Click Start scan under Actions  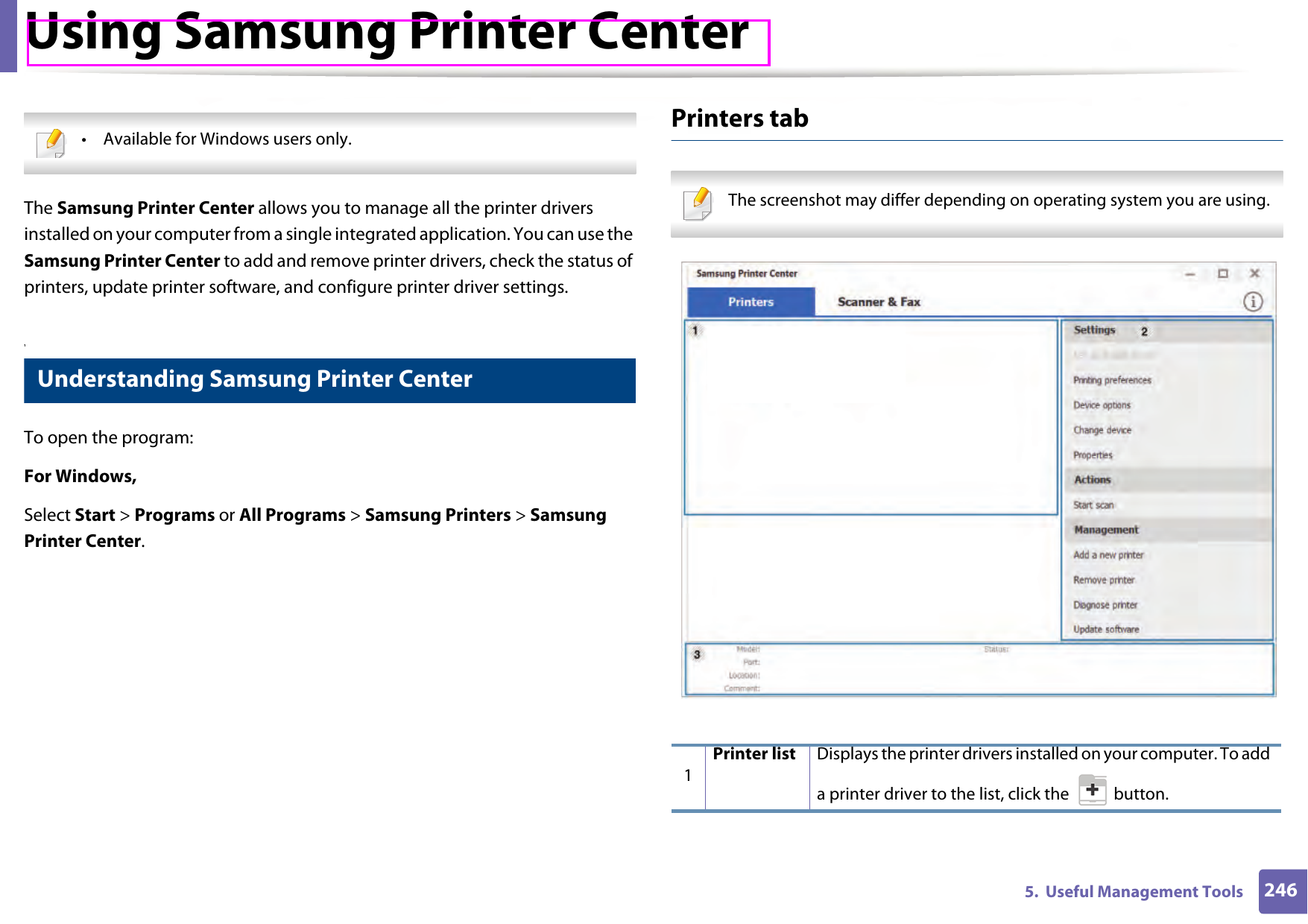coord(1094,504)
